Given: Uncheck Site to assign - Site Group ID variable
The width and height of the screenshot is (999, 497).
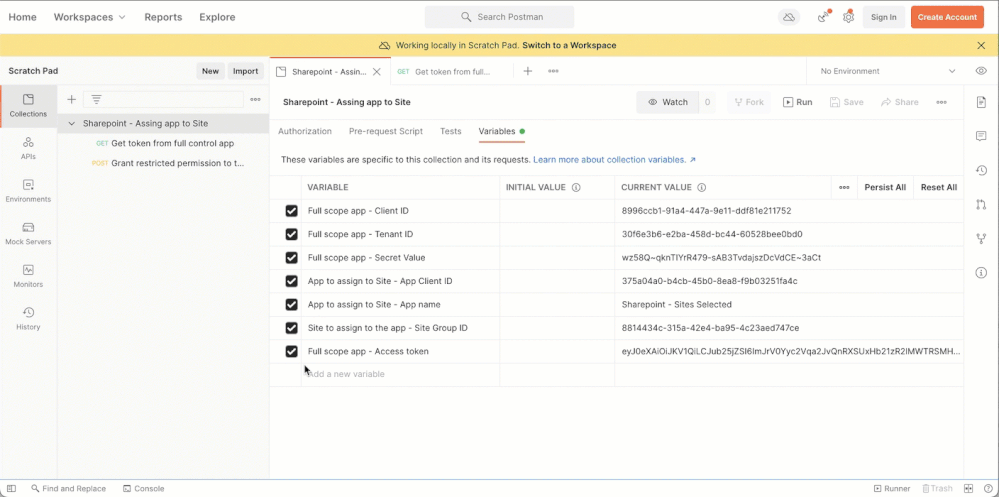Looking at the screenshot, I should point(292,328).
